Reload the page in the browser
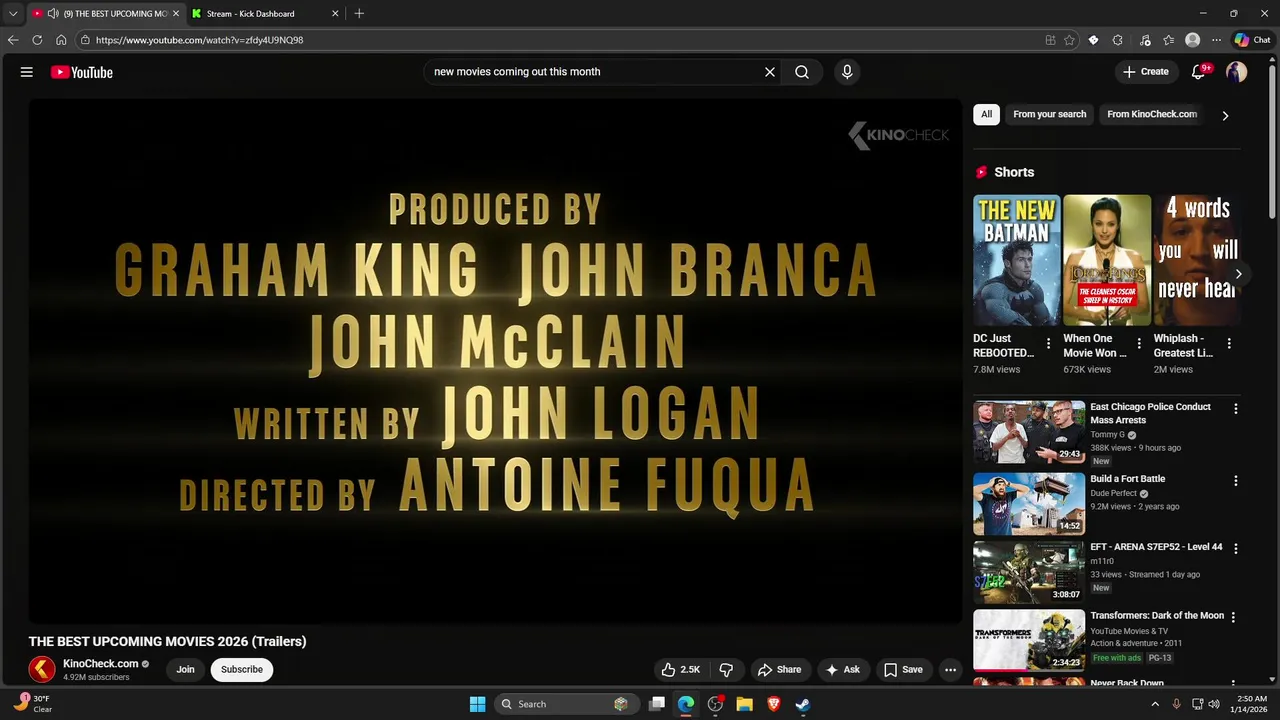The width and height of the screenshot is (1280, 720). coord(37,40)
